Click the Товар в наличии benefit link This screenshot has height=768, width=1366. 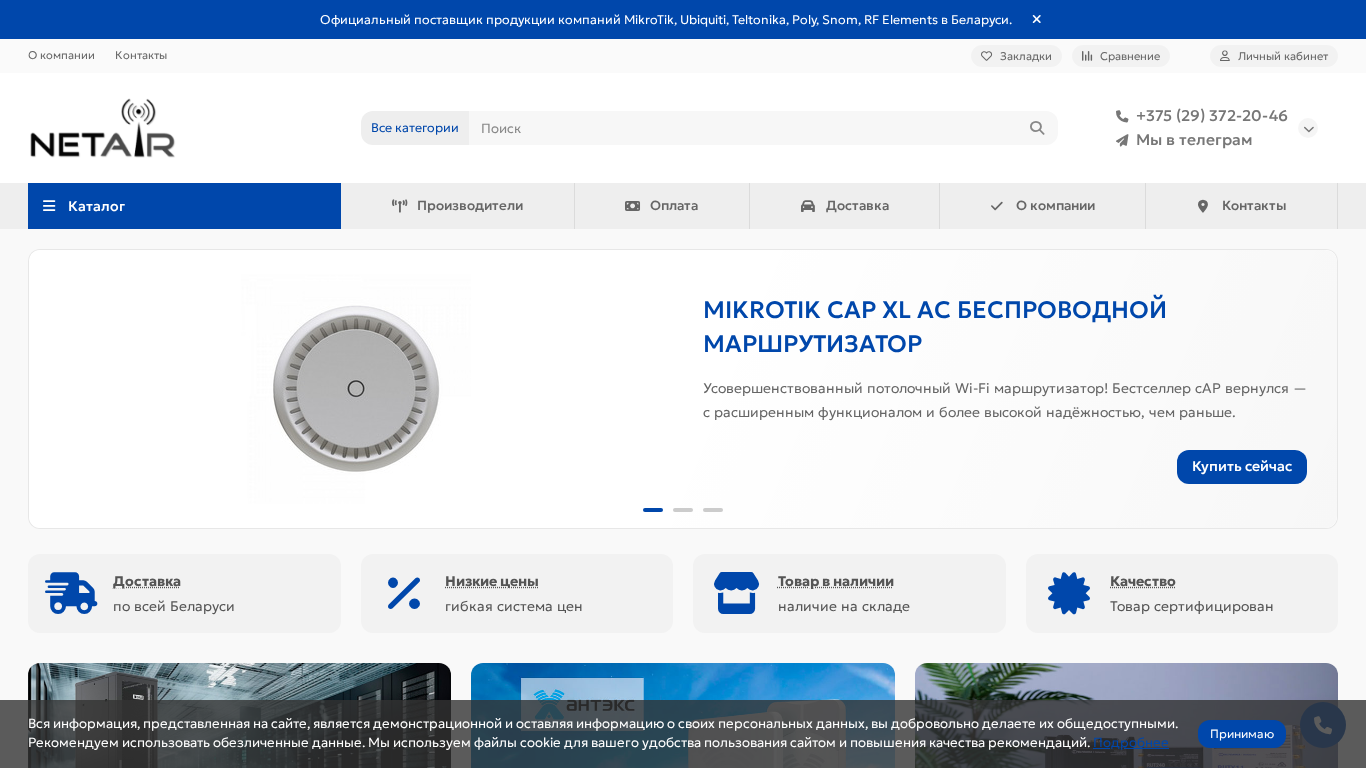(x=836, y=581)
